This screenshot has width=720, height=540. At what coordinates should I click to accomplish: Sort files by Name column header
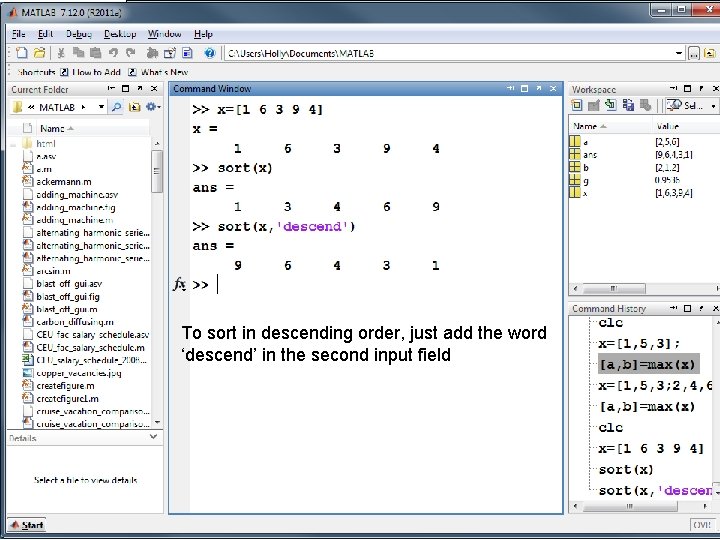click(x=93, y=128)
